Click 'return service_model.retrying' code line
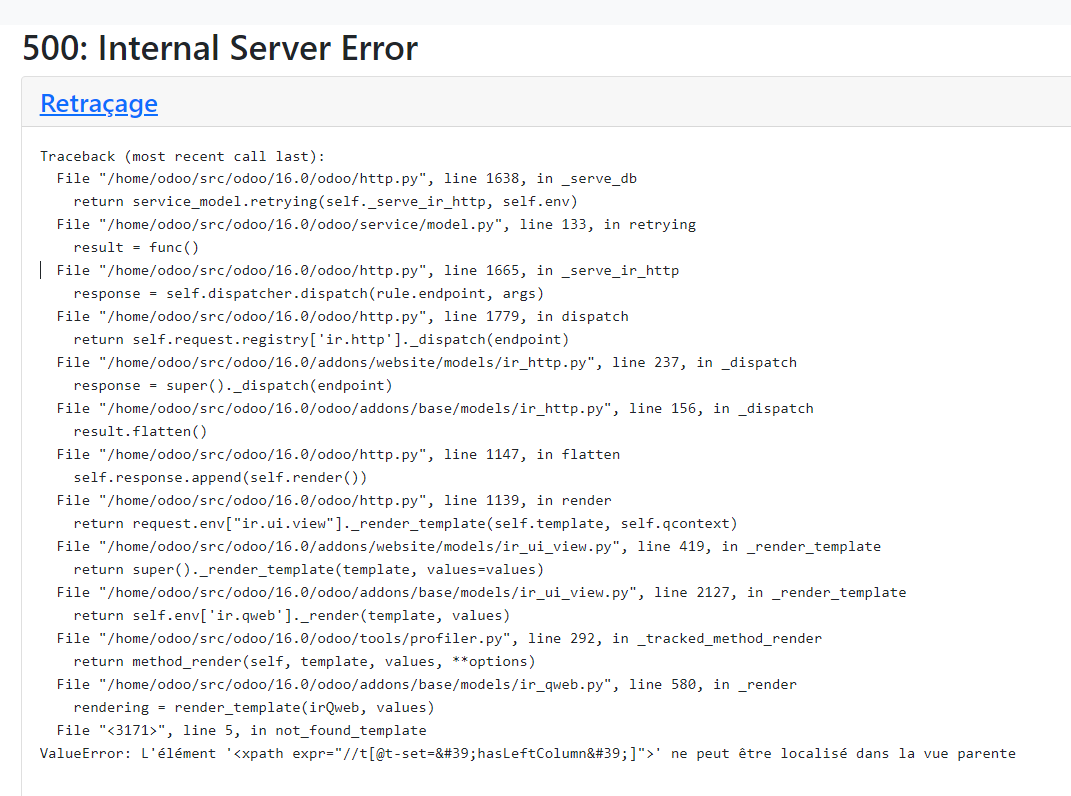Screen dimensions: 1071x796 click(x=326, y=202)
